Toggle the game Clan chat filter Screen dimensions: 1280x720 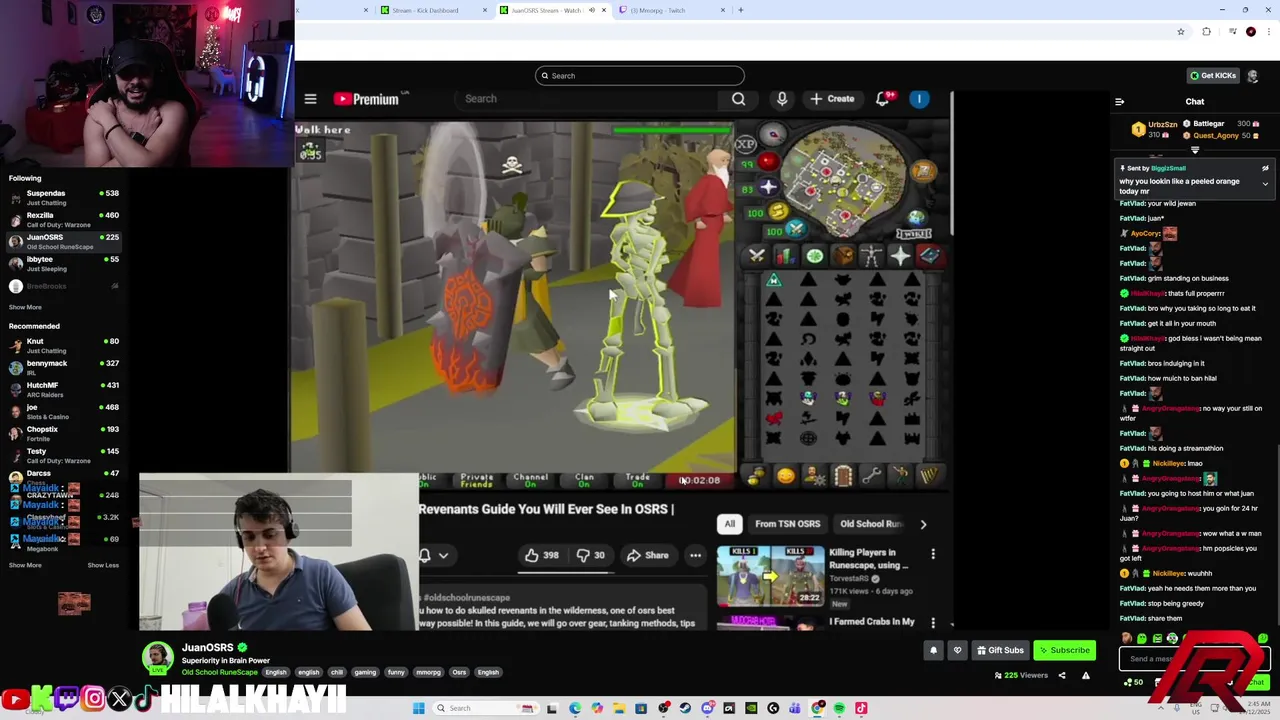pyautogui.click(x=584, y=480)
